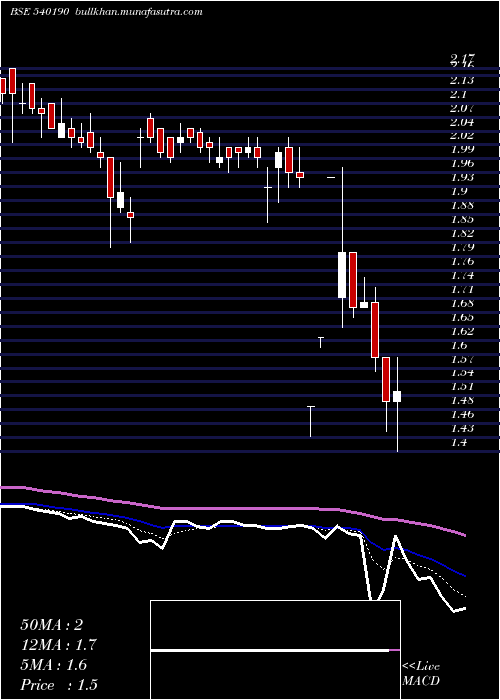Select the 5MA : 1.6 readout
The height and width of the screenshot is (700, 500).
(x=54, y=665)
